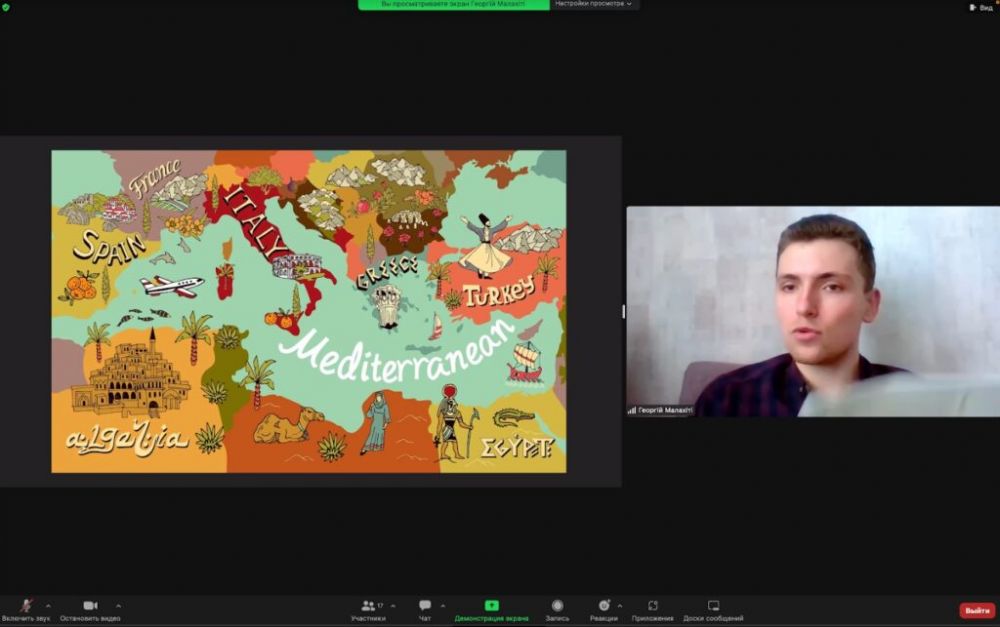Select the speaker's video thumbnail
The height and width of the screenshot is (627, 1000).
[x=812, y=311]
